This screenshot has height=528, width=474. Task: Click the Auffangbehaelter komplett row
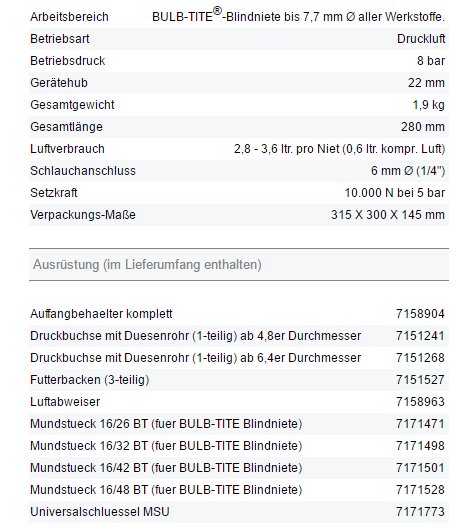click(239, 314)
